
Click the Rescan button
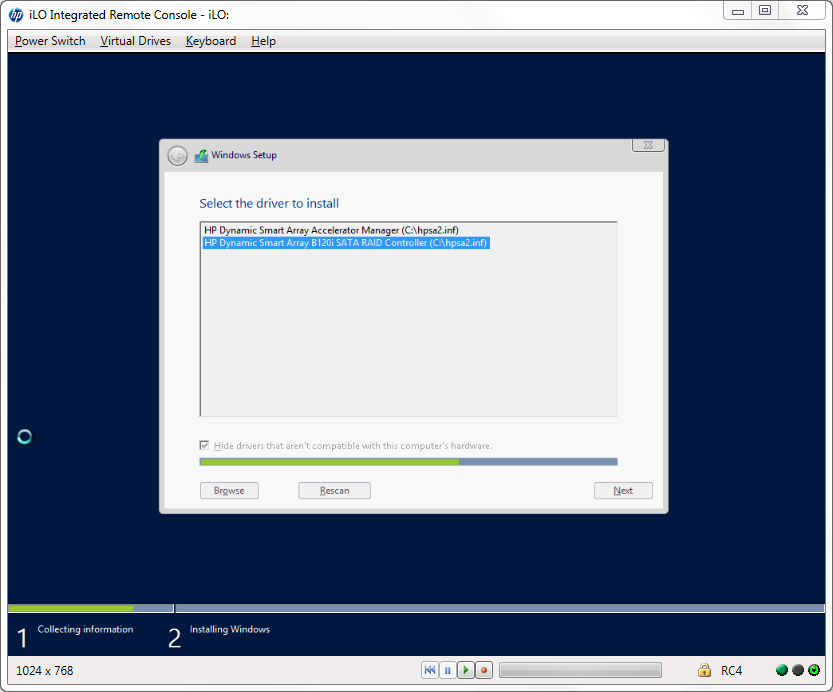(x=334, y=491)
